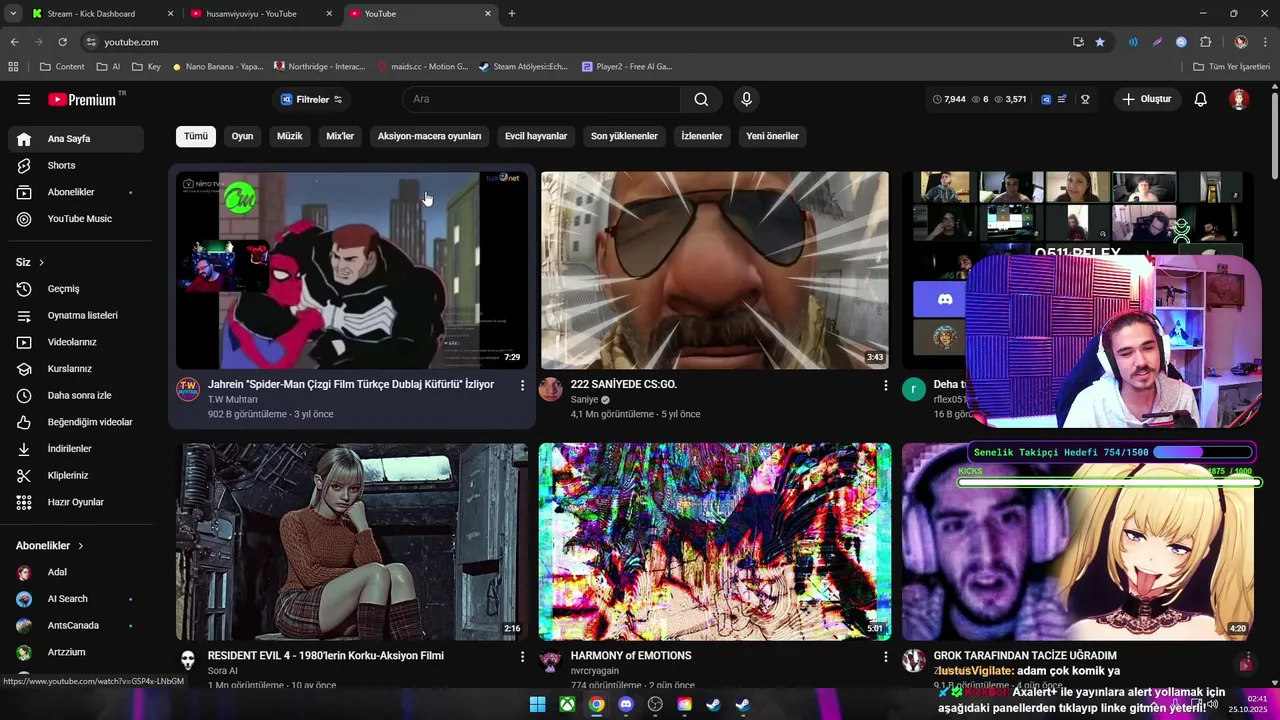The height and width of the screenshot is (720, 1280).
Task: Click the search magnifier button
Action: pyautogui.click(x=701, y=99)
